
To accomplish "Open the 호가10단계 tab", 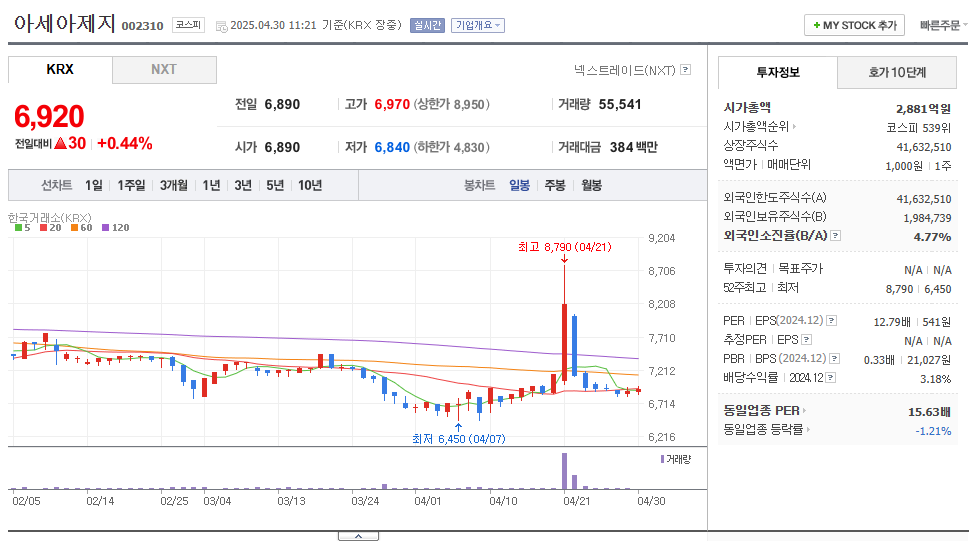I will coord(897,73).
